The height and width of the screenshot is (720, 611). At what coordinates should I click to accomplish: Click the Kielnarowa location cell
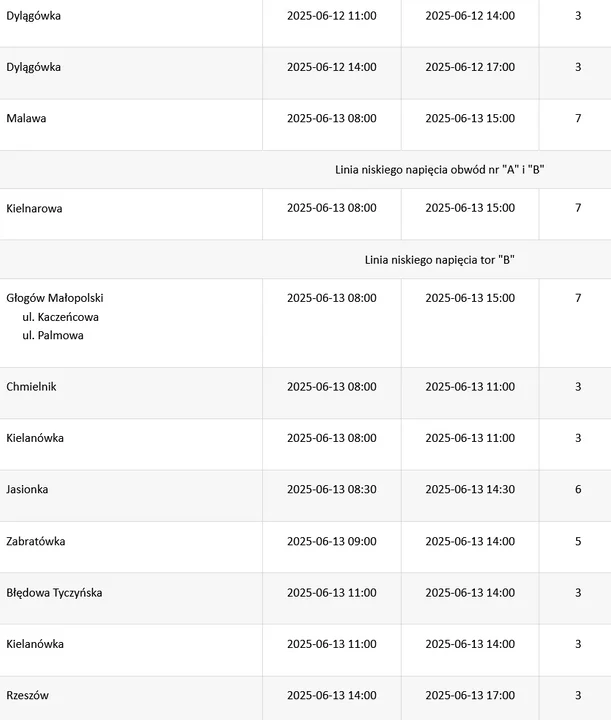34,208
